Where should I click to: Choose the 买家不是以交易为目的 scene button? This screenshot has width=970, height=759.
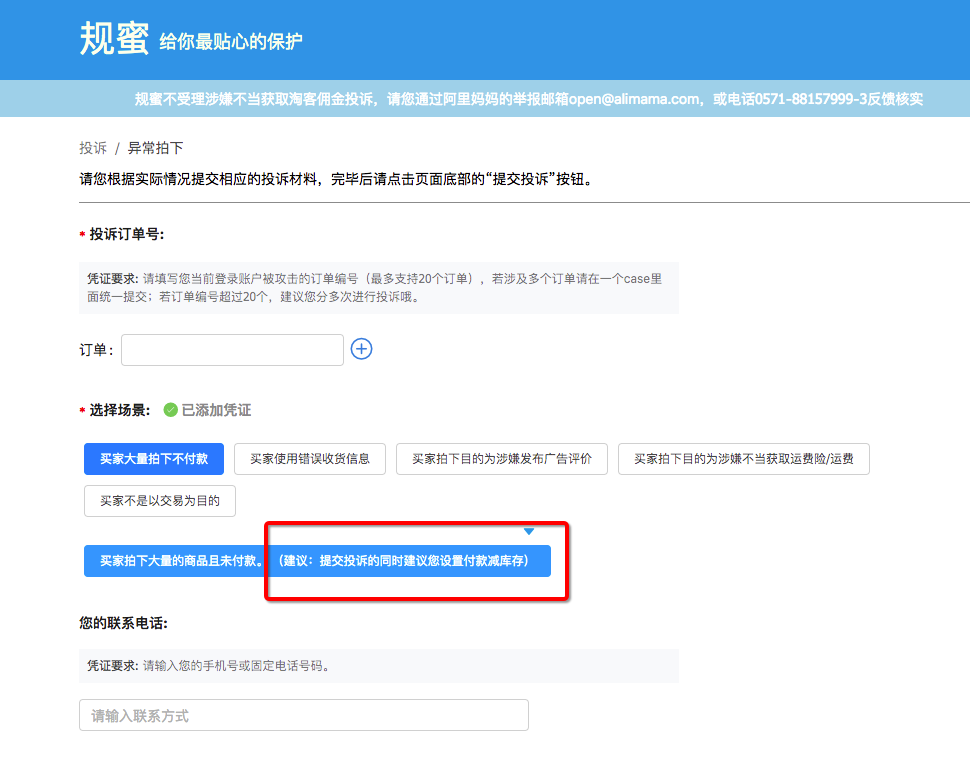tap(160, 501)
